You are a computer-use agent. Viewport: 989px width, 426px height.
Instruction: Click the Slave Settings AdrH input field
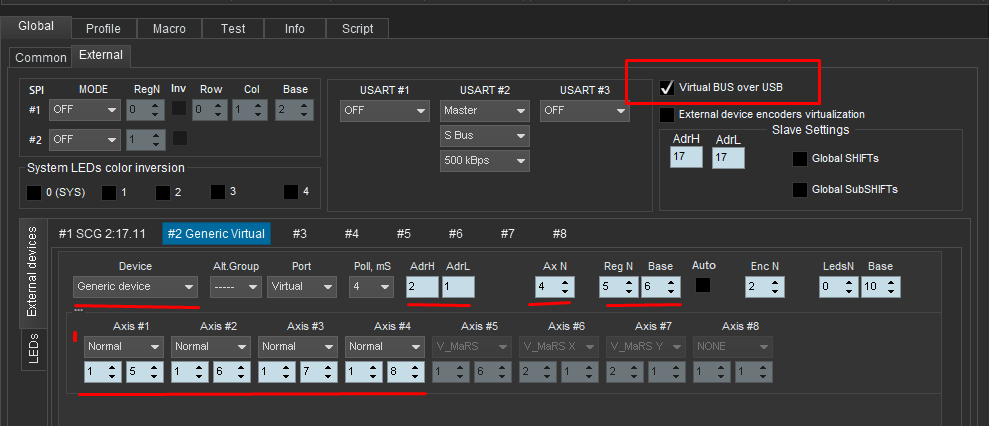(686, 157)
